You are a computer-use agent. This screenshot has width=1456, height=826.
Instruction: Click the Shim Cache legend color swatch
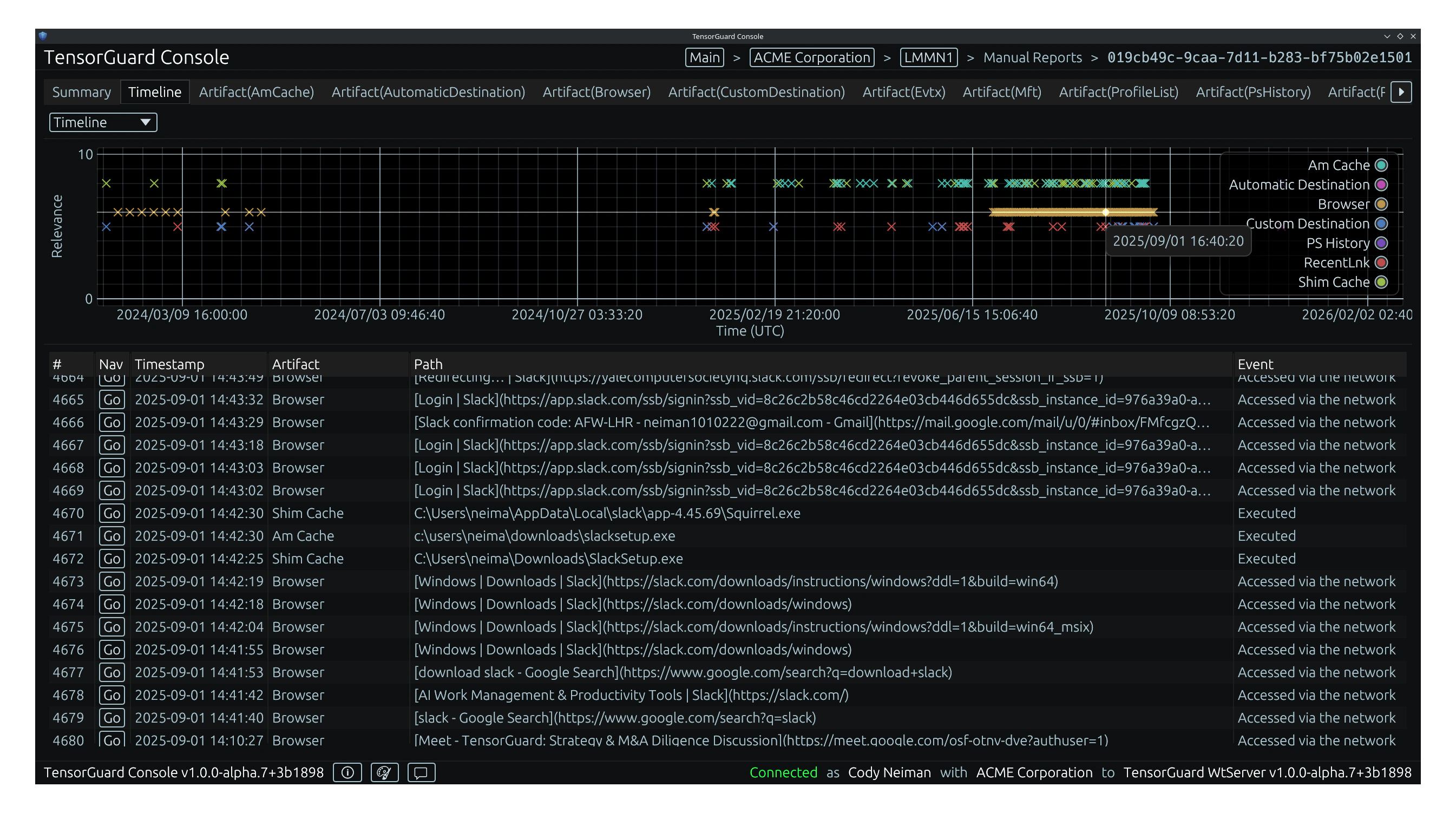click(1381, 282)
